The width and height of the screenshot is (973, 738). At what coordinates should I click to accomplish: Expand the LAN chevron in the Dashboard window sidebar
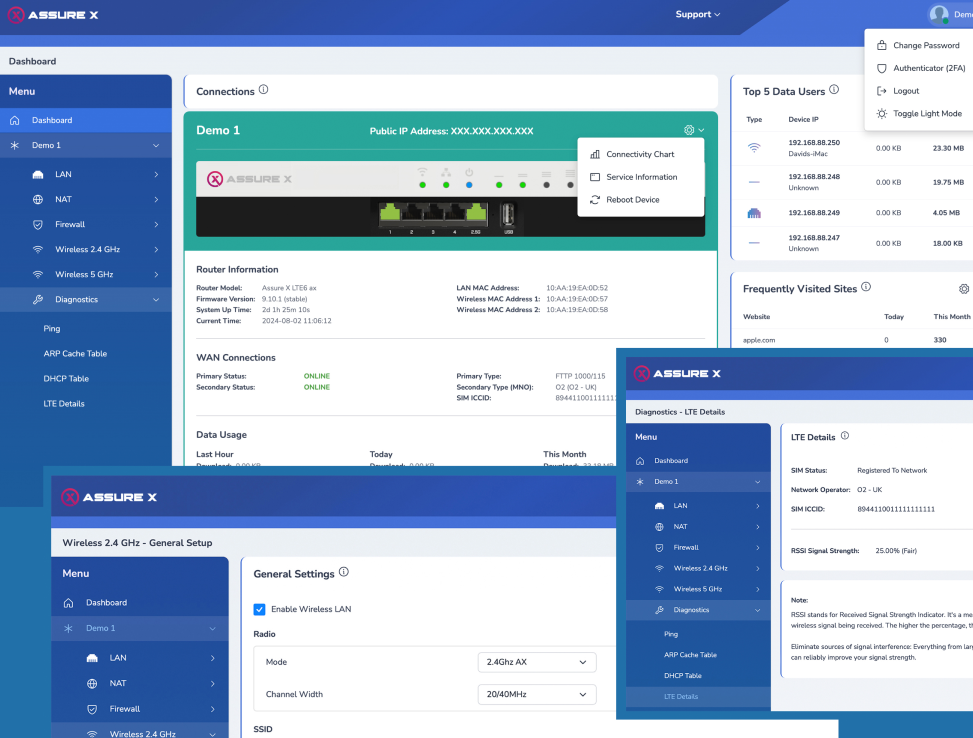(156, 174)
